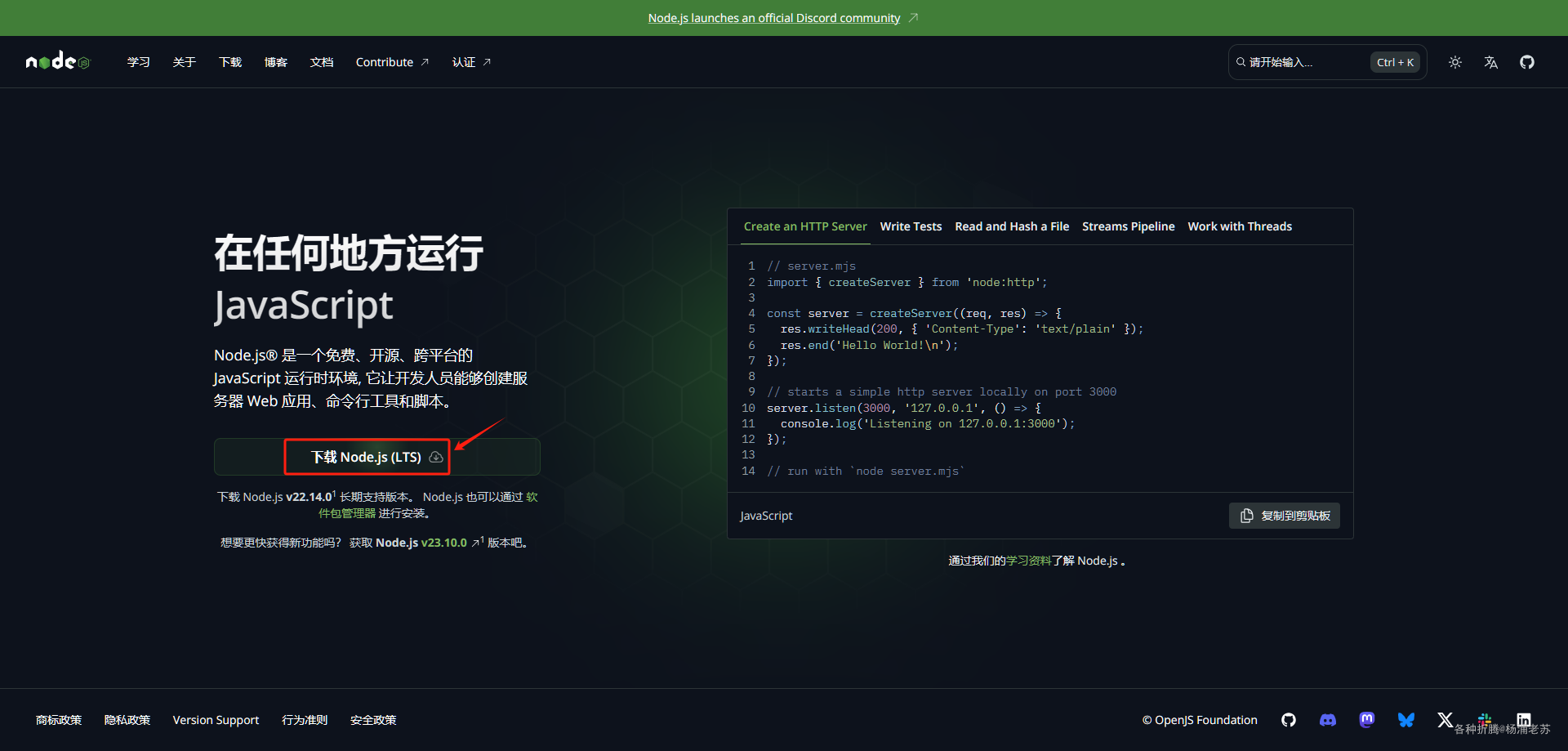The image size is (1568, 751).
Task: Click the code line with console.log('Listening on
Action: tap(928, 423)
